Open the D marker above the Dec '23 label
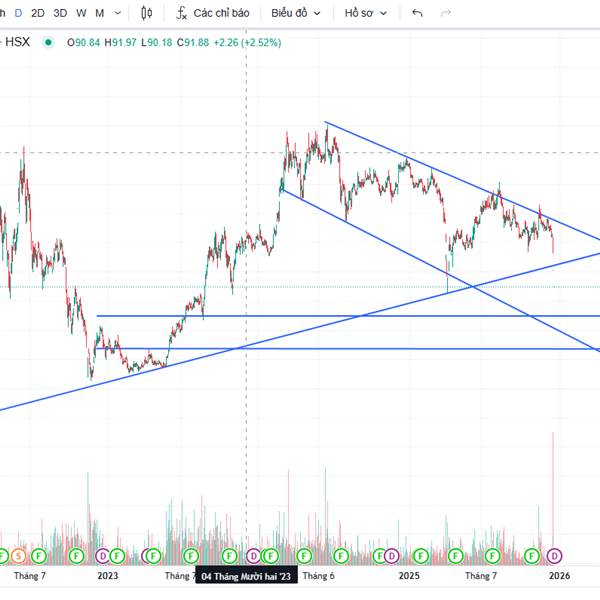This screenshot has width=600, height=600. [253, 556]
